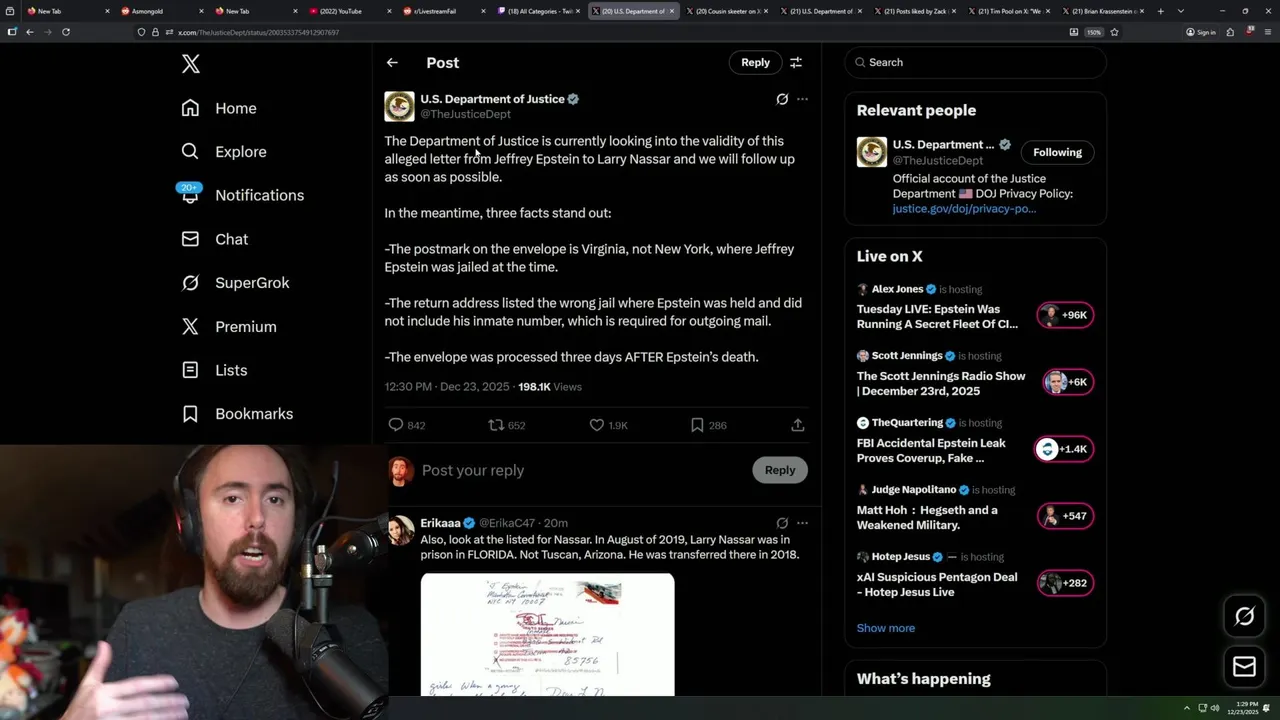1280x720 pixels.
Task: Switch to the Tim Pool on X tab
Action: 1008,11
